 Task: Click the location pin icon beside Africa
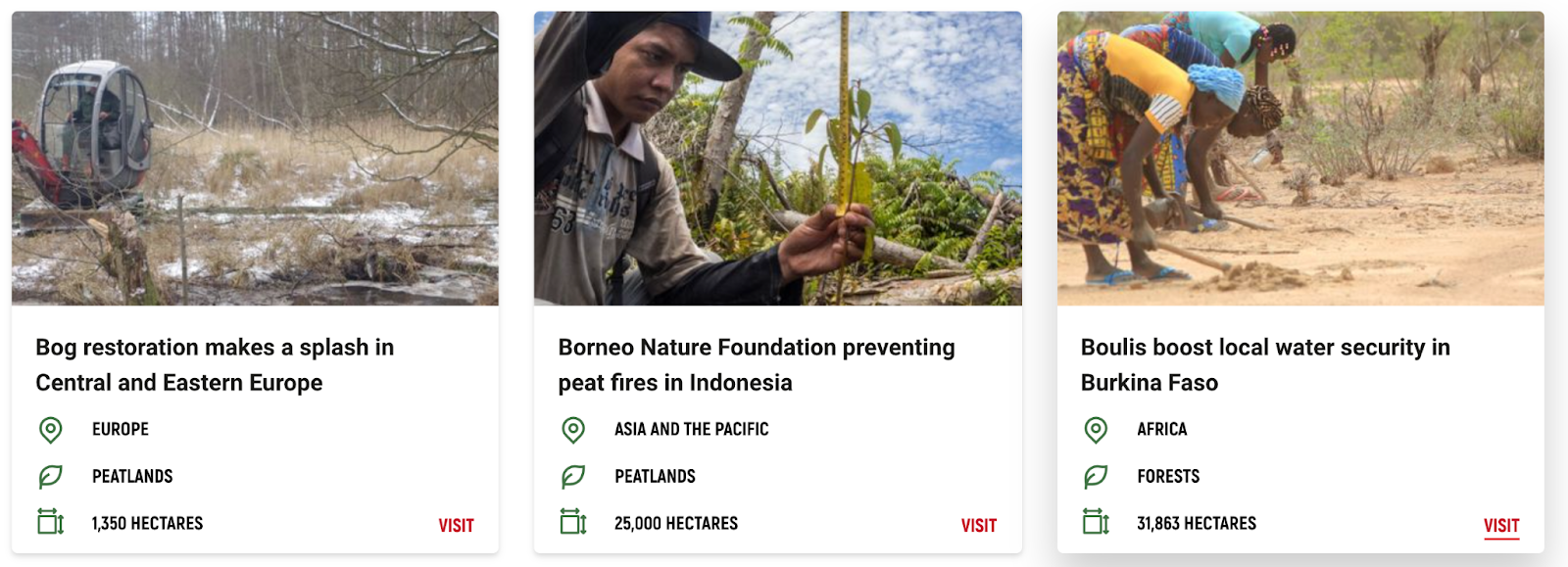tap(1096, 430)
